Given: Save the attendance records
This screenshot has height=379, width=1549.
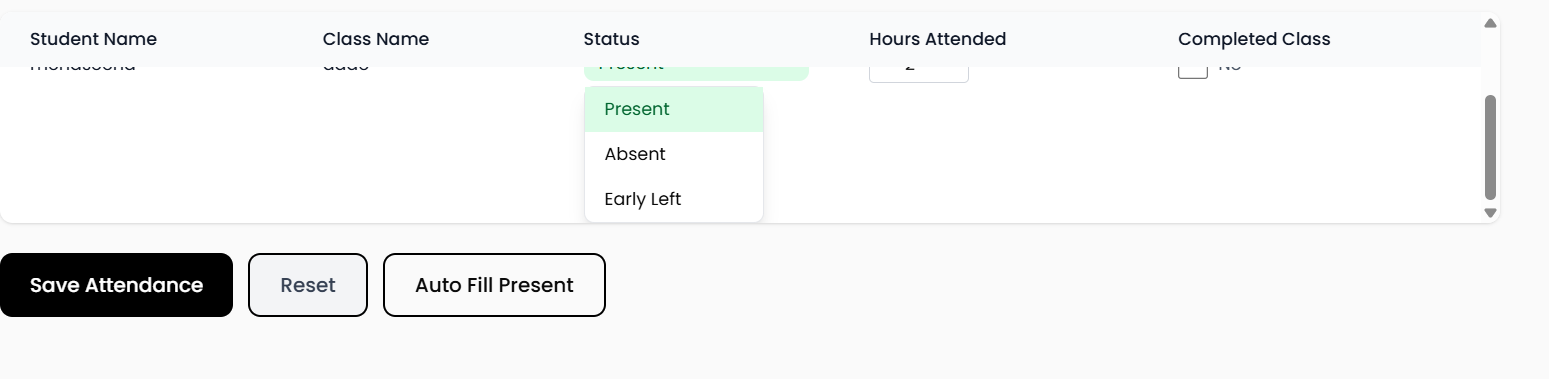Looking at the screenshot, I should pyautogui.click(x=116, y=285).
